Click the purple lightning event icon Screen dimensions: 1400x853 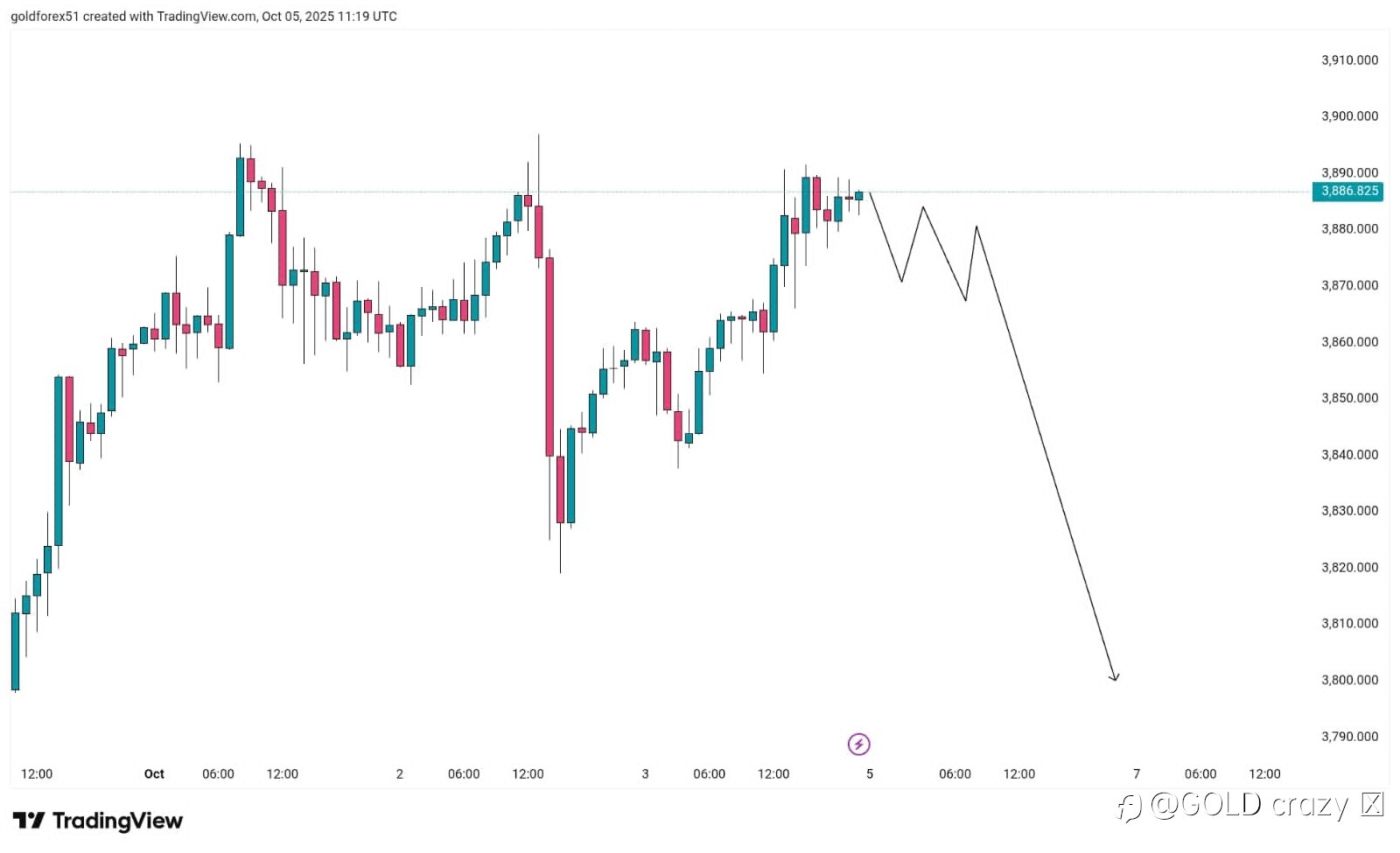coord(858,745)
